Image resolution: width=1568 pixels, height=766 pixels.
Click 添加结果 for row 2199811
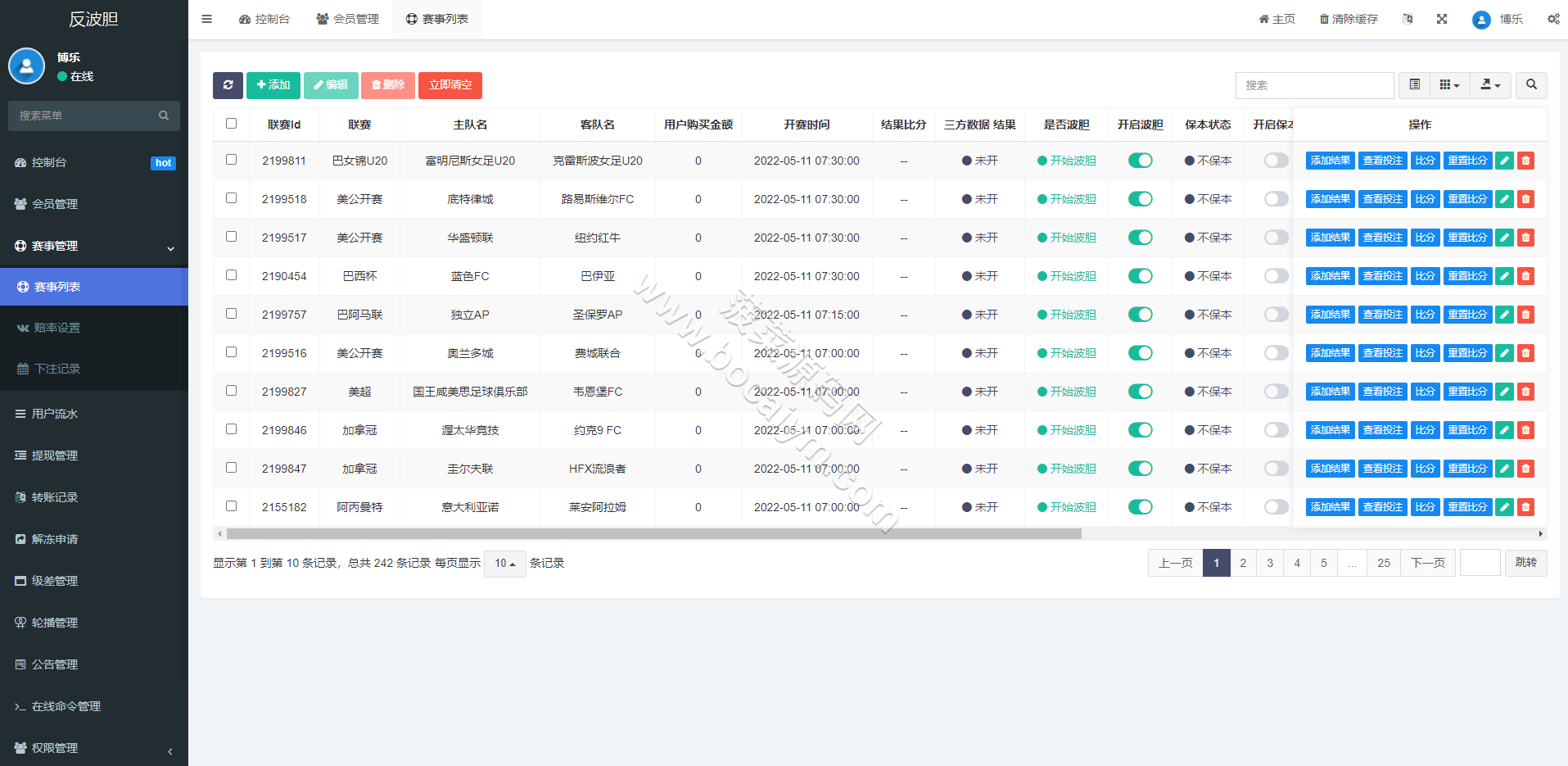coord(1330,161)
